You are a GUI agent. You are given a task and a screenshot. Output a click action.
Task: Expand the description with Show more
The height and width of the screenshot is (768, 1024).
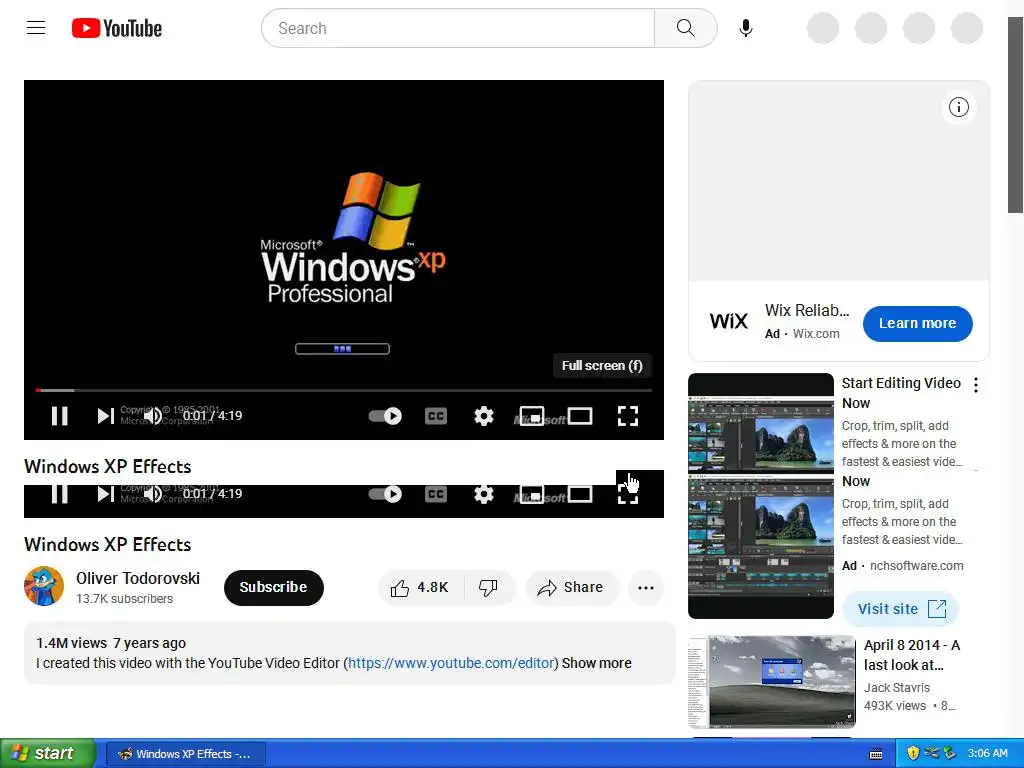[596, 663]
